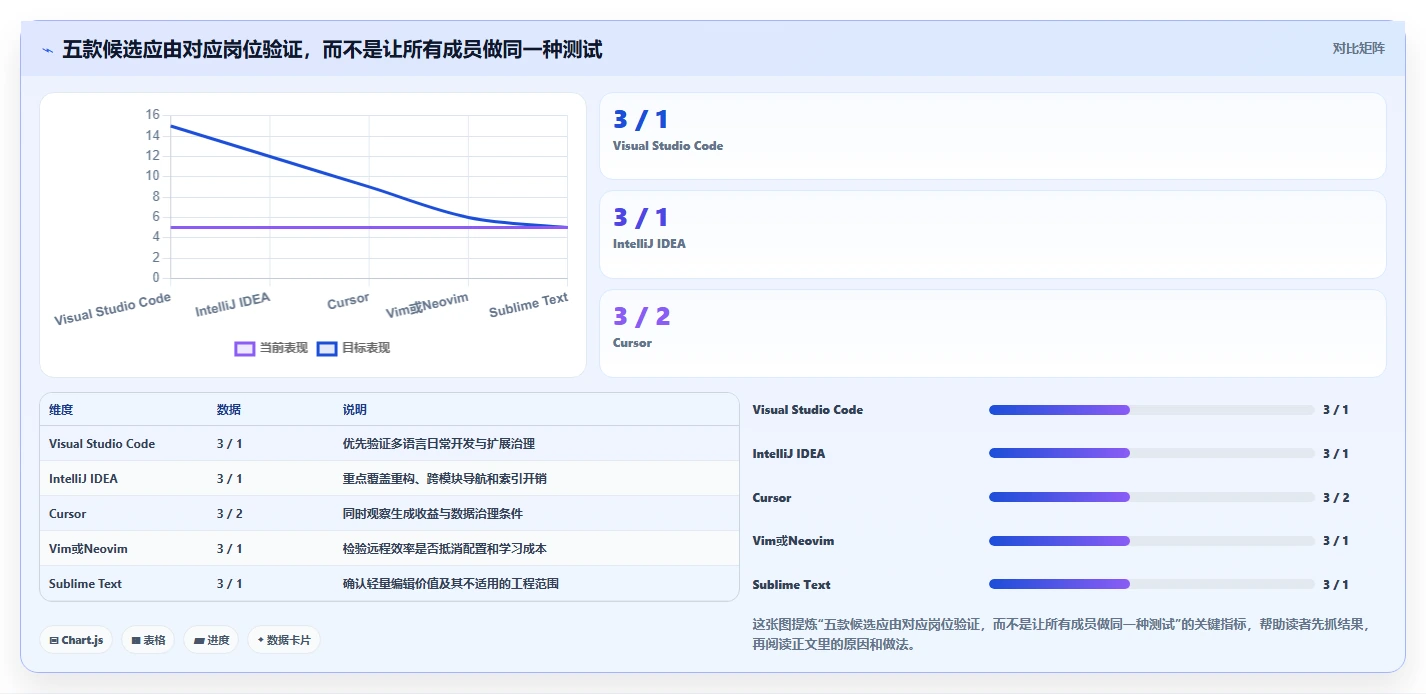This screenshot has width=1426, height=694.
Task: Toggle the 当前表现 legend entry
Action: click(271, 348)
